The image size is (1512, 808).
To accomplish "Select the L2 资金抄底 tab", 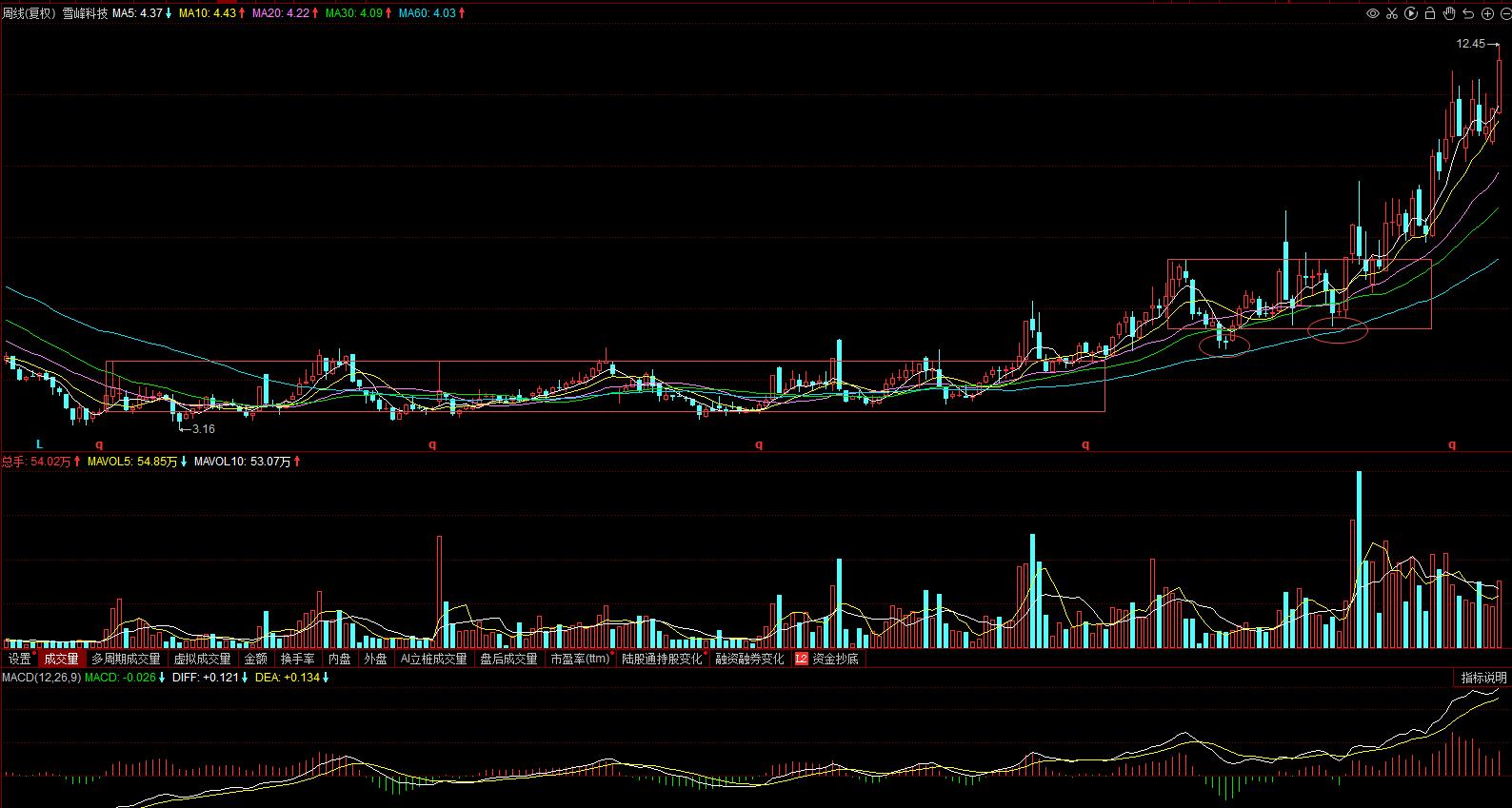I will tap(827, 659).
